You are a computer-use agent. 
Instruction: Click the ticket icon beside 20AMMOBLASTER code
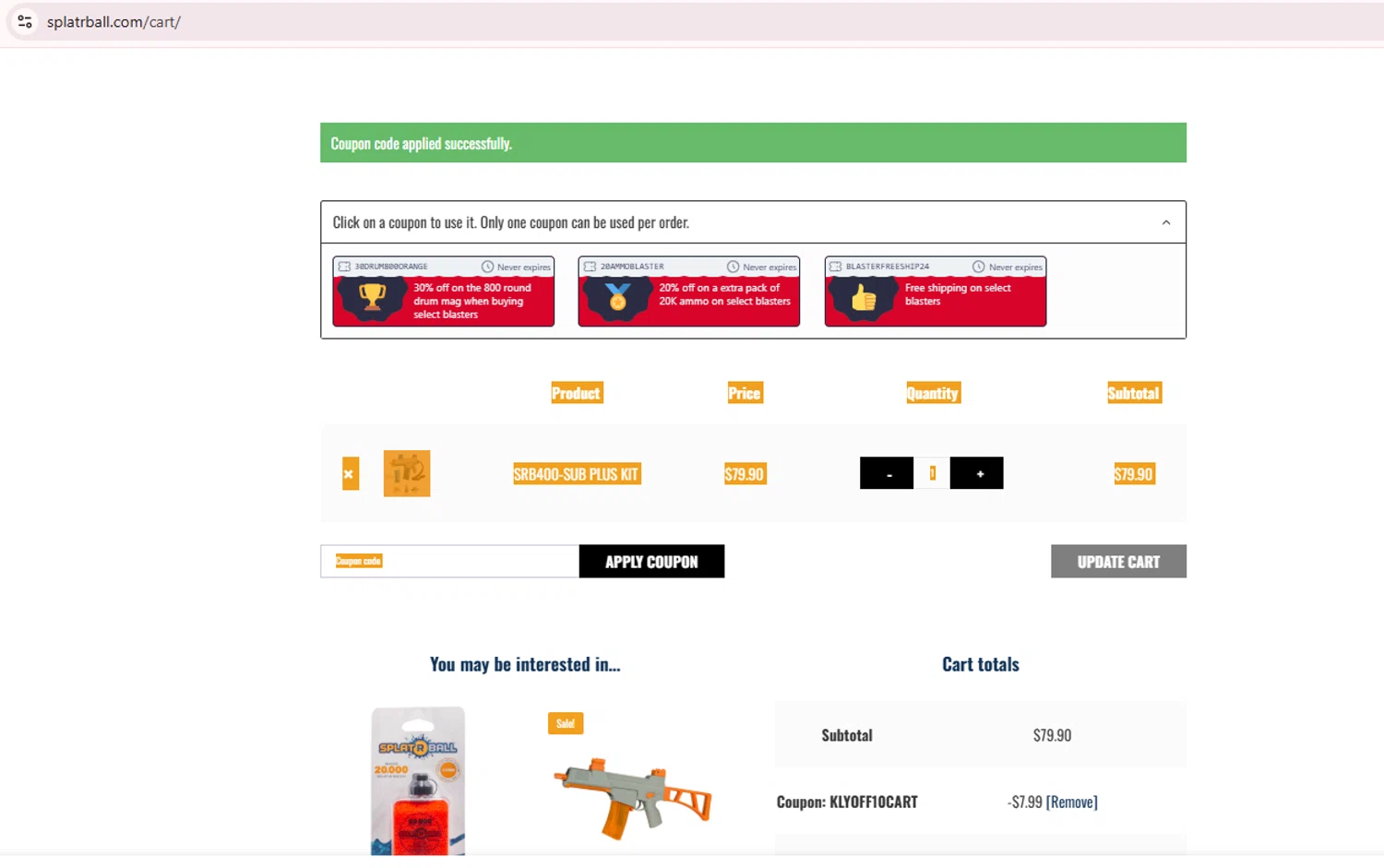coord(590,267)
